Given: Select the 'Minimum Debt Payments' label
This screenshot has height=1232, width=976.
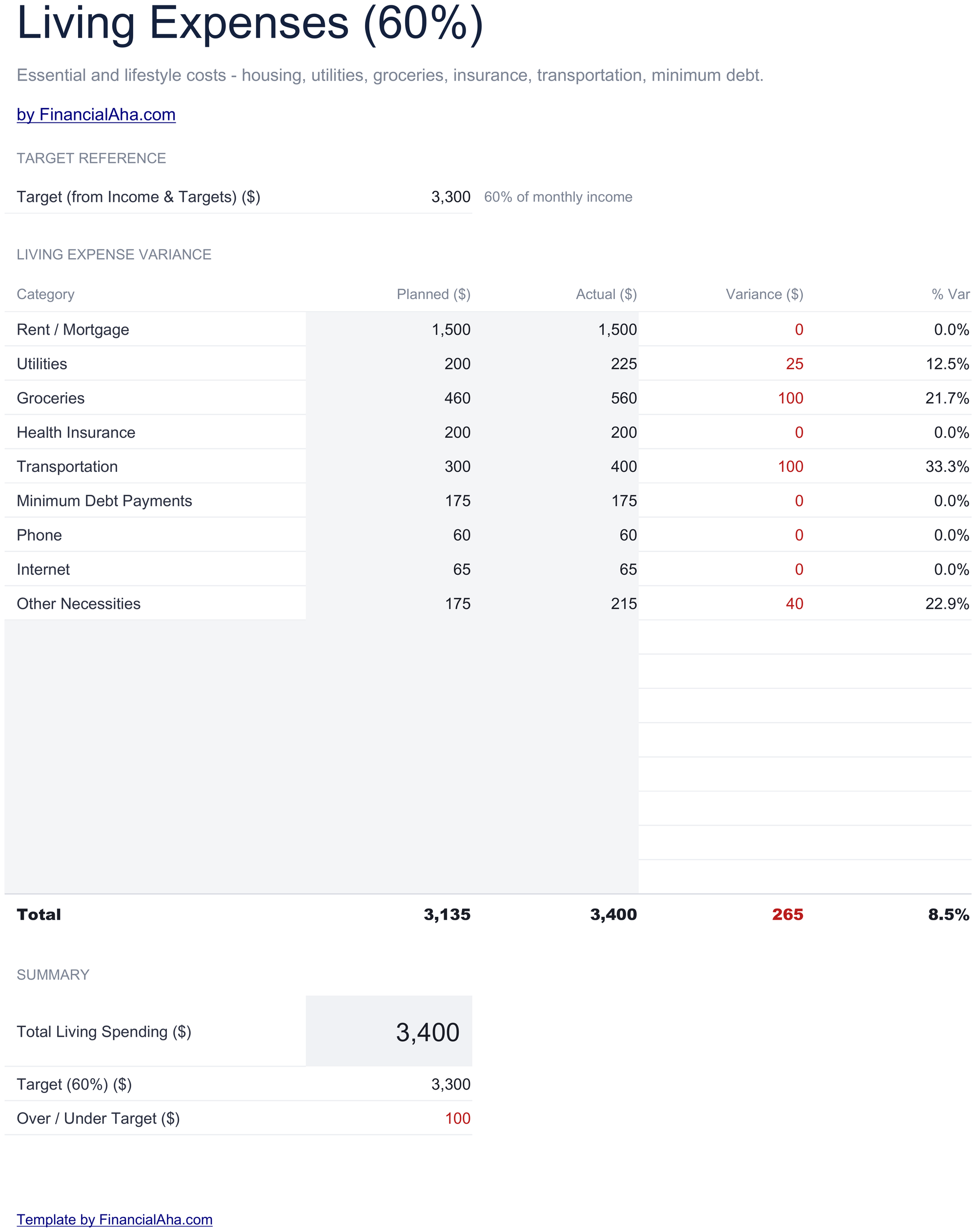Looking at the screenshot, I should (x=104, y=501).
